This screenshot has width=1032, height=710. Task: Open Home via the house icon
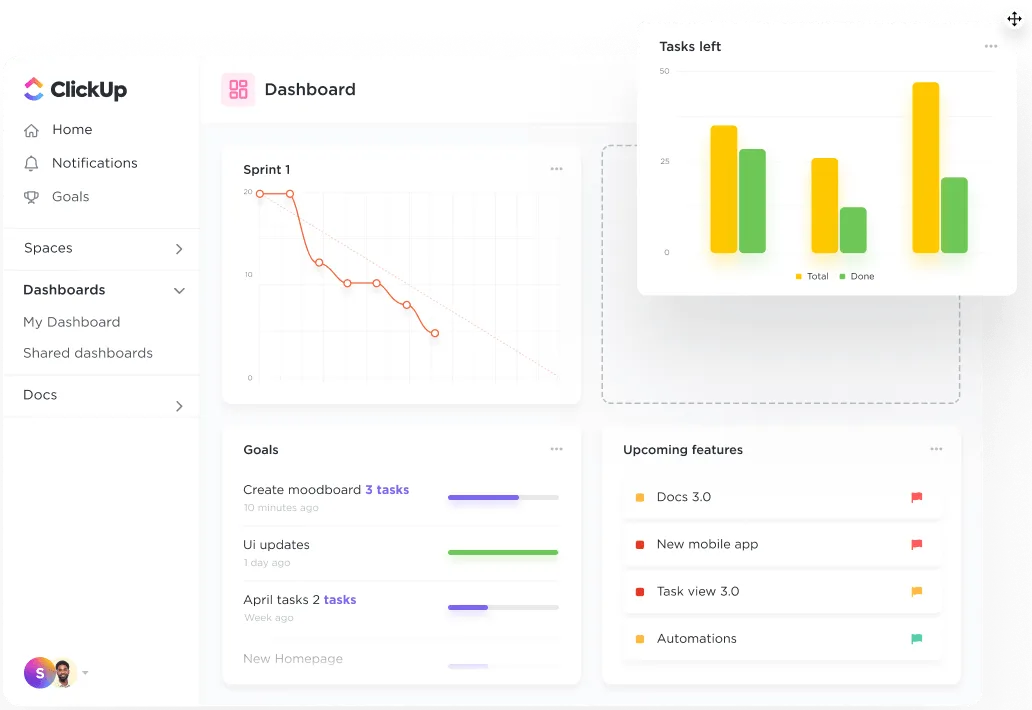[x=31, y=130]
